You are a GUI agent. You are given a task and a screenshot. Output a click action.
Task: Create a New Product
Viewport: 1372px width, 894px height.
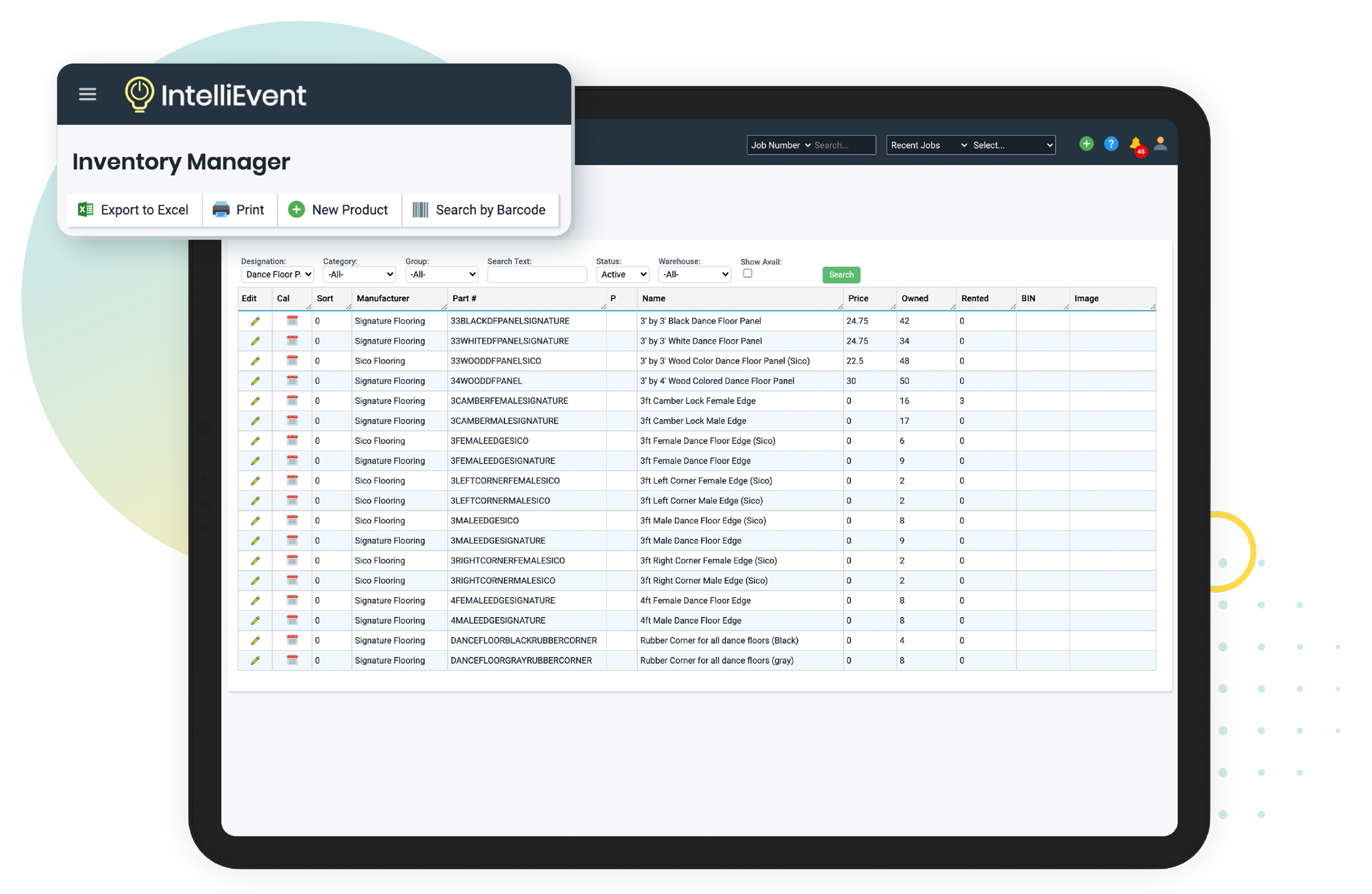pyautogui.click(x=339, y=210)
